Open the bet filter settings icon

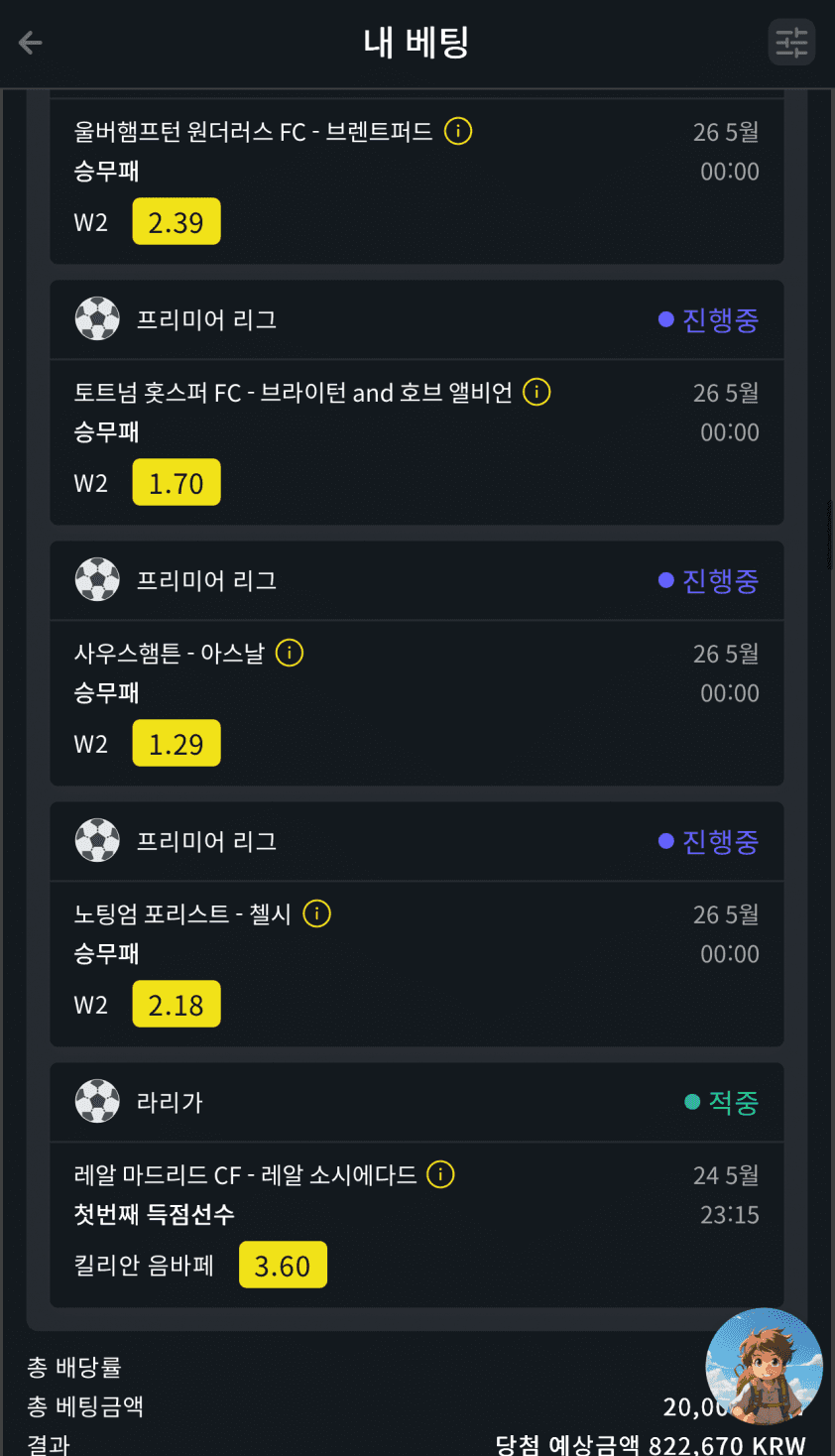pos(791,43)
